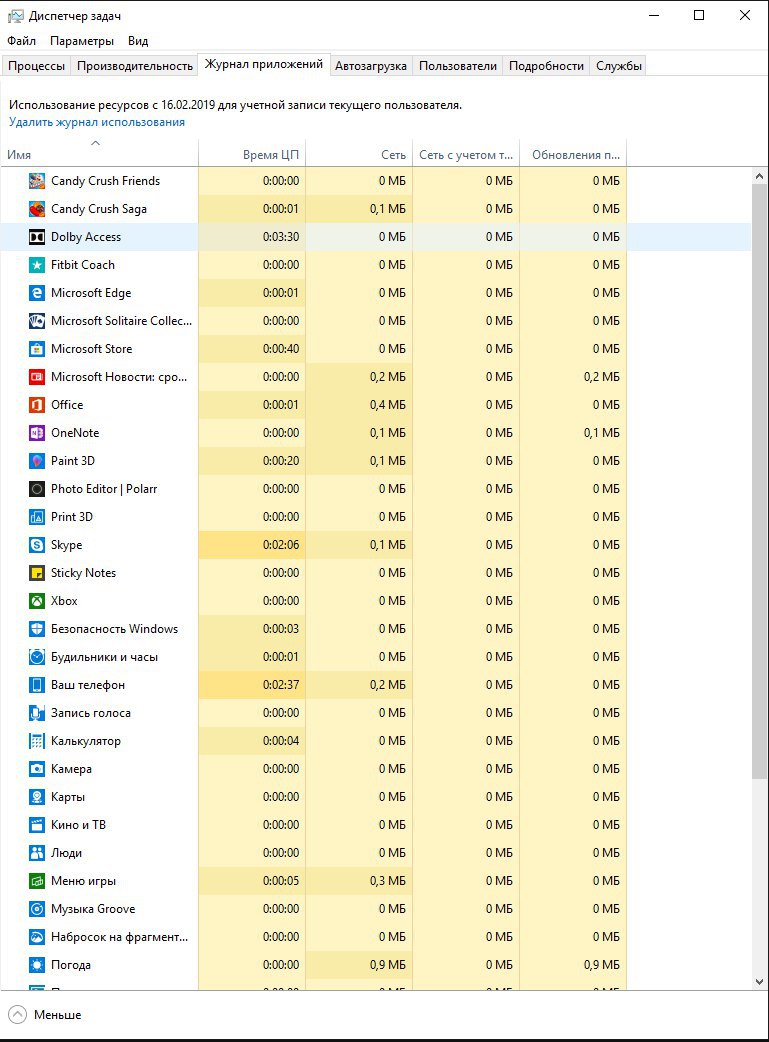The width and height of the screenshot is (769, 1042).
Task: Sort by the Имя column header
Action: pos(99,154)
